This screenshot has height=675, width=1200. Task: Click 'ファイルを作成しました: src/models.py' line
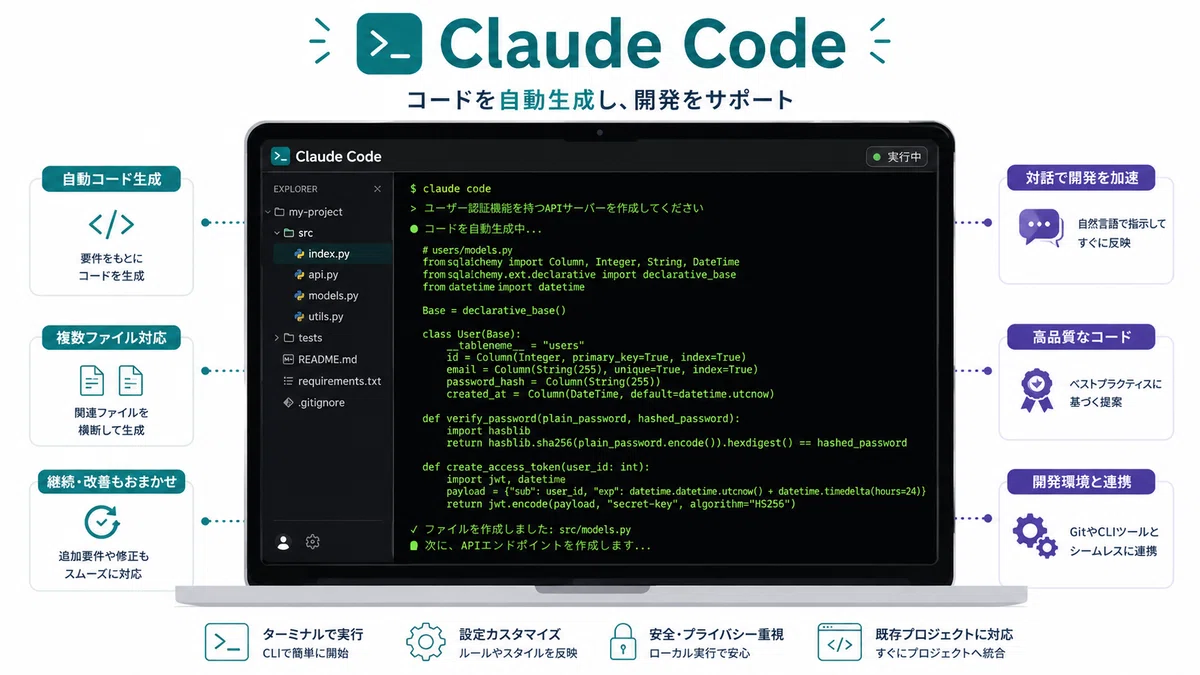click(x=520, y=529)
